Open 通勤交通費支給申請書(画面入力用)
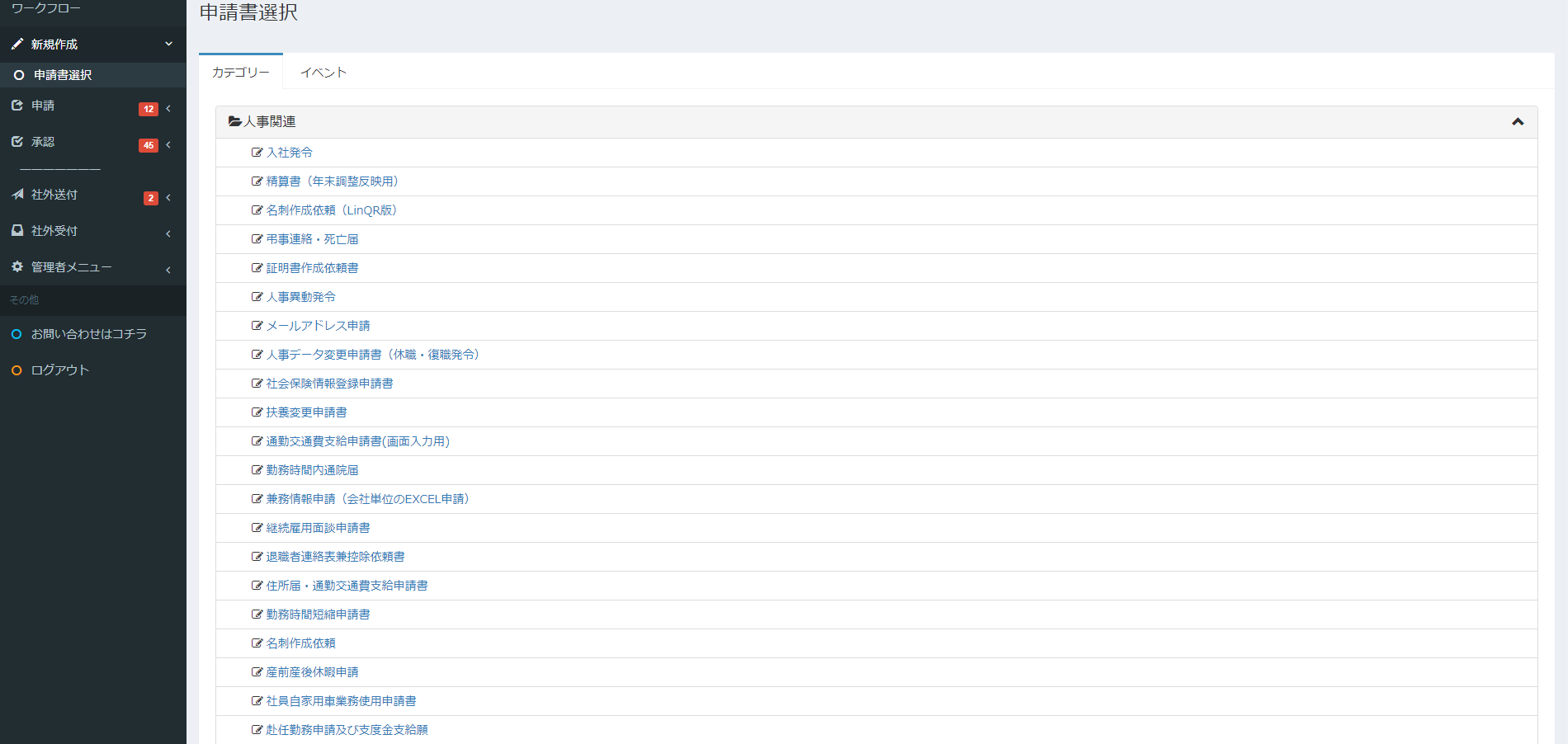Image resolution: width=1568 pixels, height=744 pixels. 357,441
